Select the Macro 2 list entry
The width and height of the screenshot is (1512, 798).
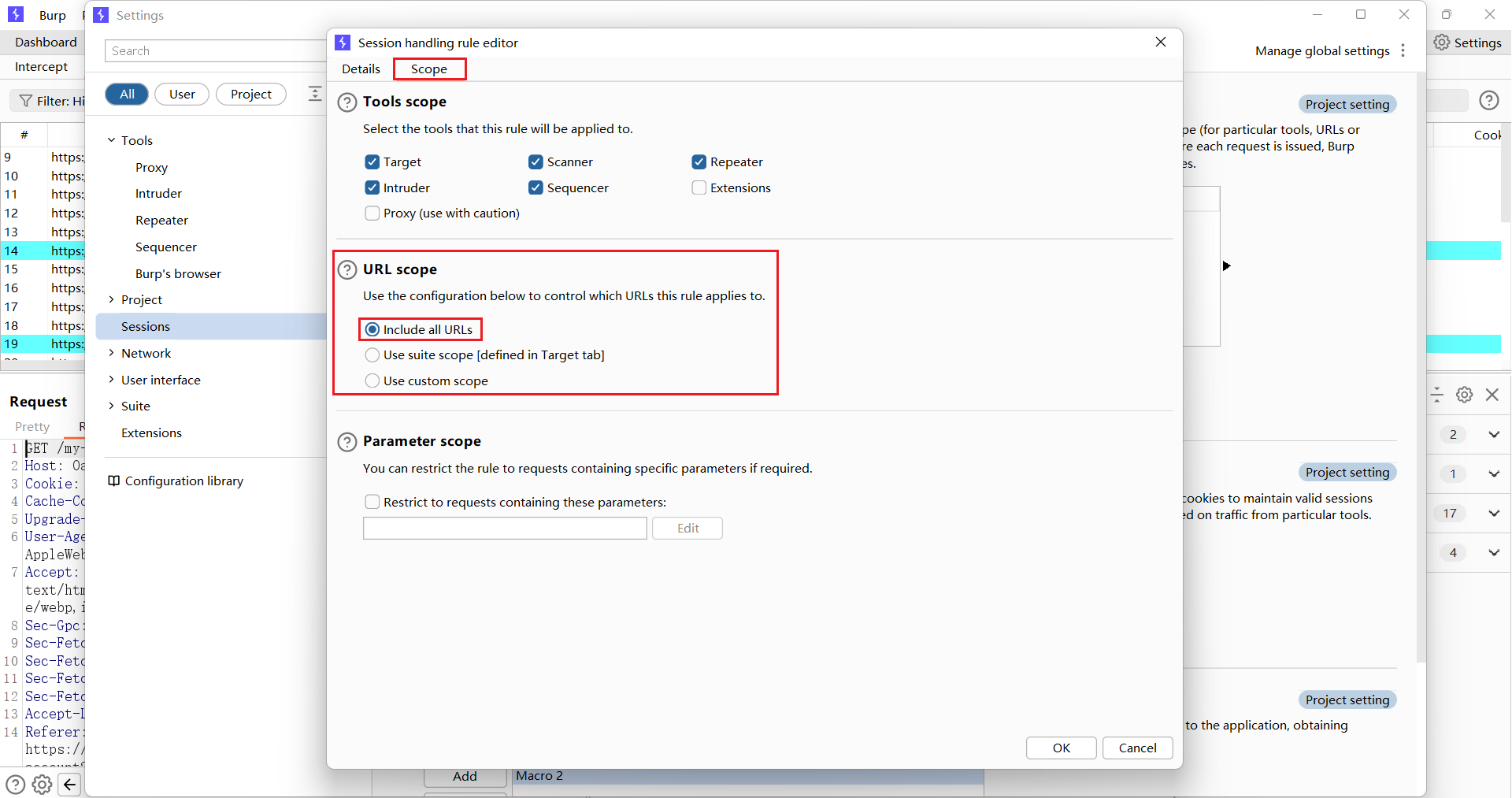(748, 776)
